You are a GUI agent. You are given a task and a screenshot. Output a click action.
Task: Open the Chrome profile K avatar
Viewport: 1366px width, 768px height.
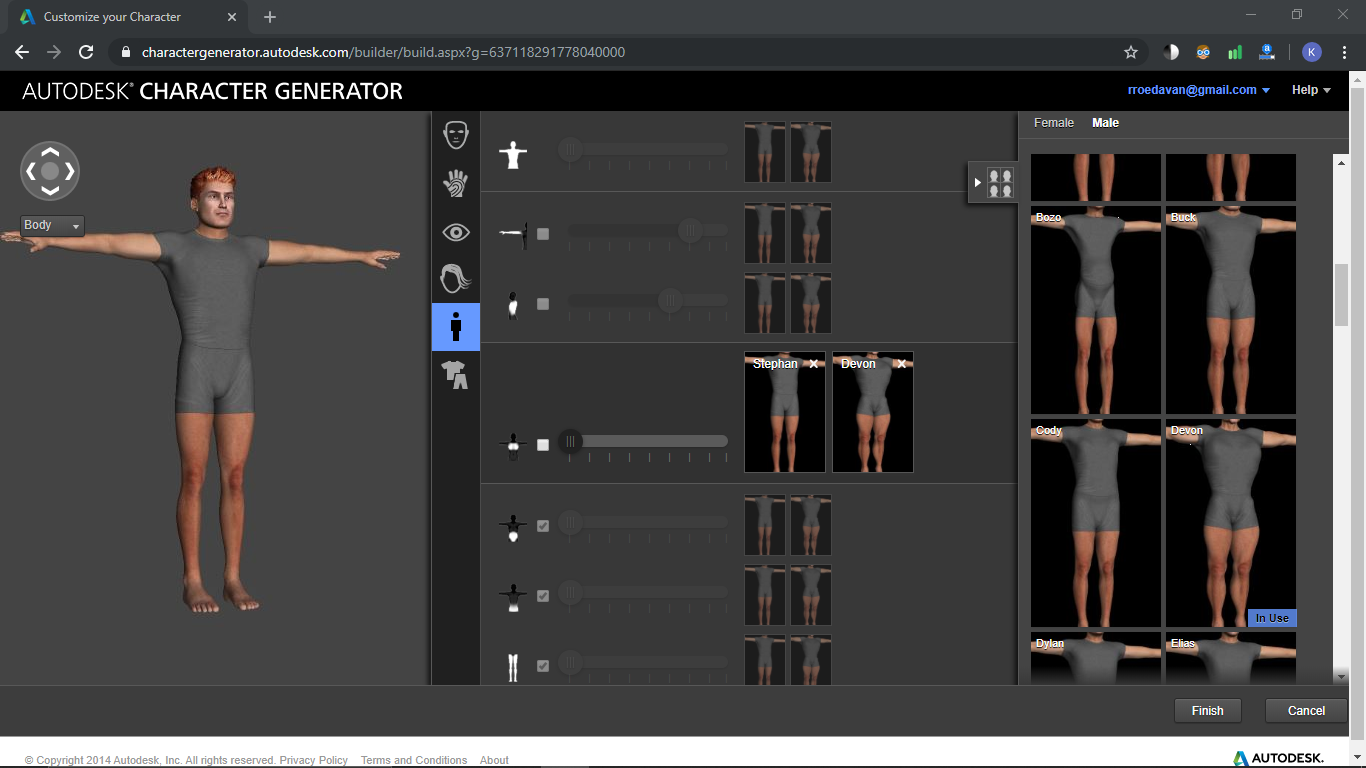pos(1312,52)
